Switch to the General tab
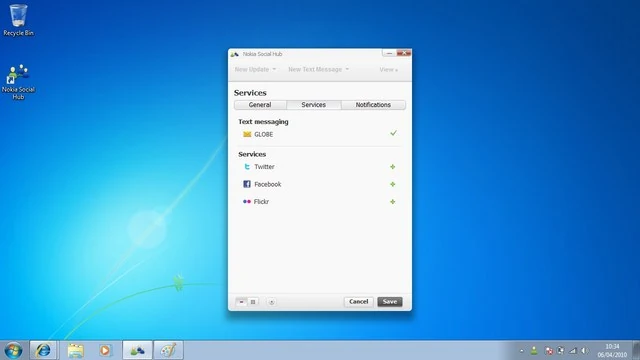The image size is (640, 360). pyautogui.click(x=260, y=105)
